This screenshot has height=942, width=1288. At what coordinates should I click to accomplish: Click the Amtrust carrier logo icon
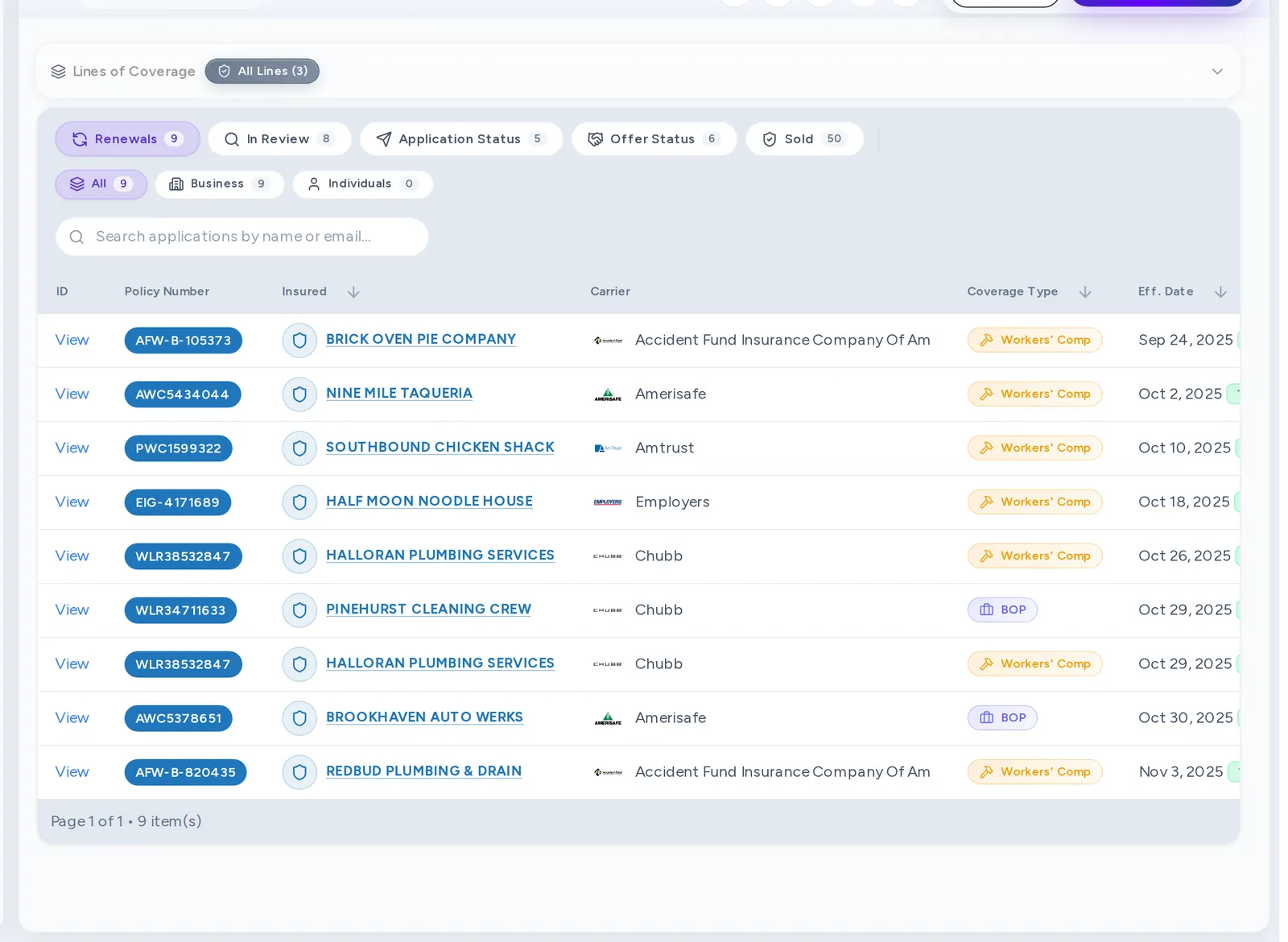click(608, 448)
